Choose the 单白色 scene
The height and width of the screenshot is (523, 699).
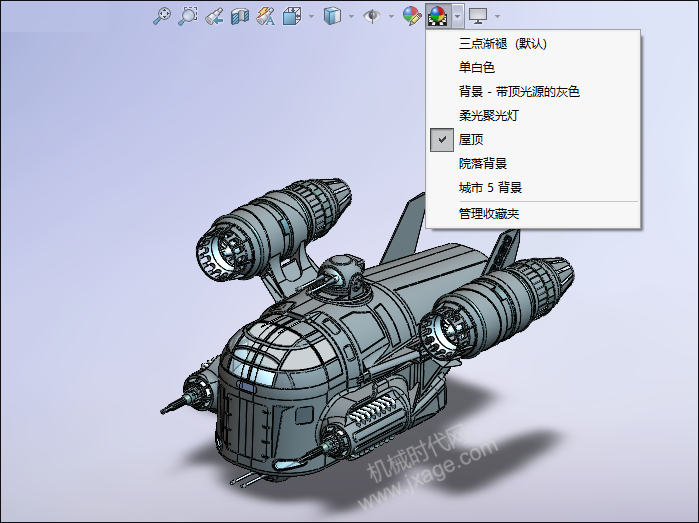click(x=534, y=68)
